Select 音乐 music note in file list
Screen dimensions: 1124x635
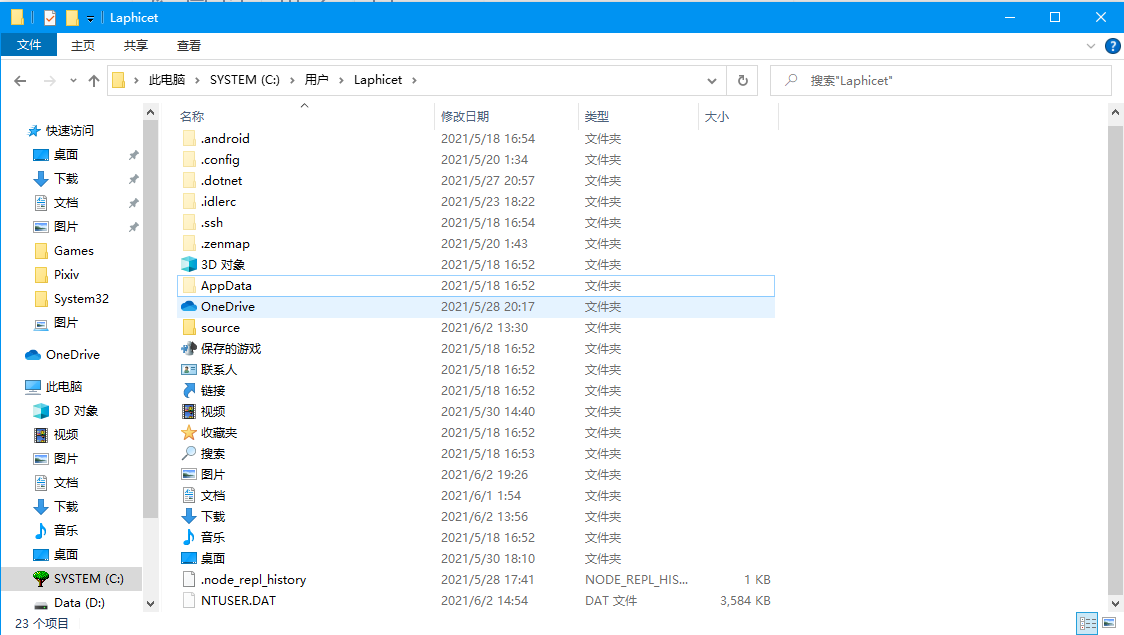[189, 538]
